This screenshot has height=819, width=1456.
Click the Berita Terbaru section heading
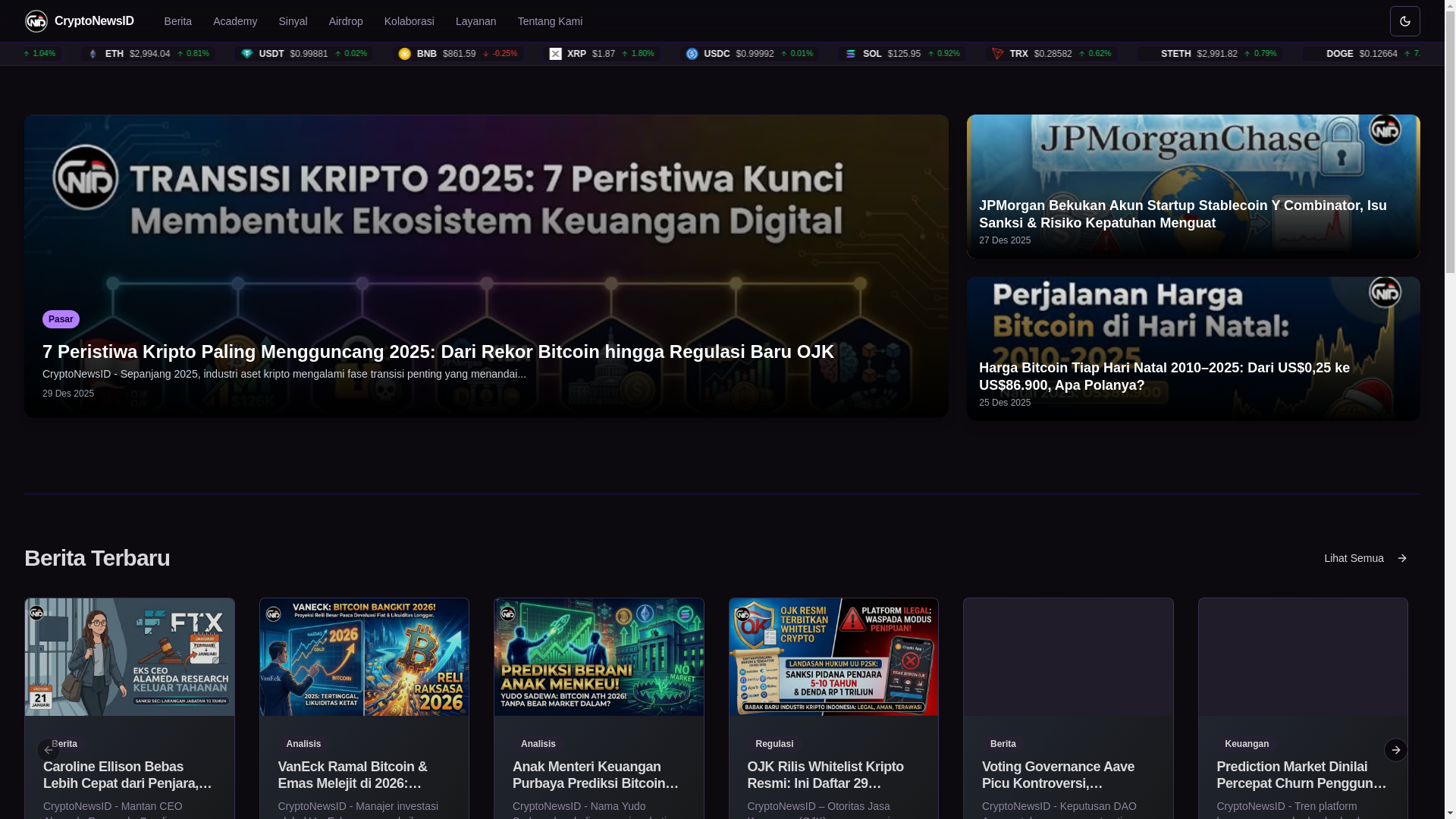(x=97, y=558)
